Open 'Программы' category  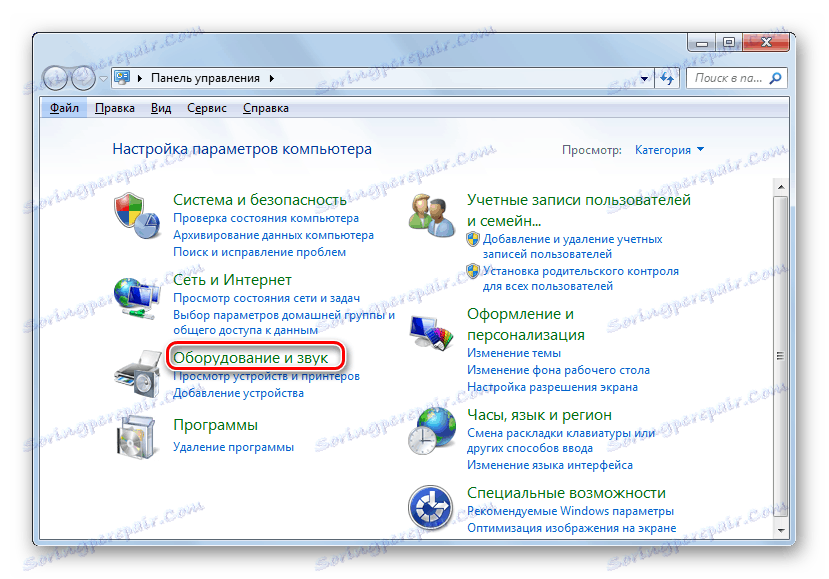point(216,425)
